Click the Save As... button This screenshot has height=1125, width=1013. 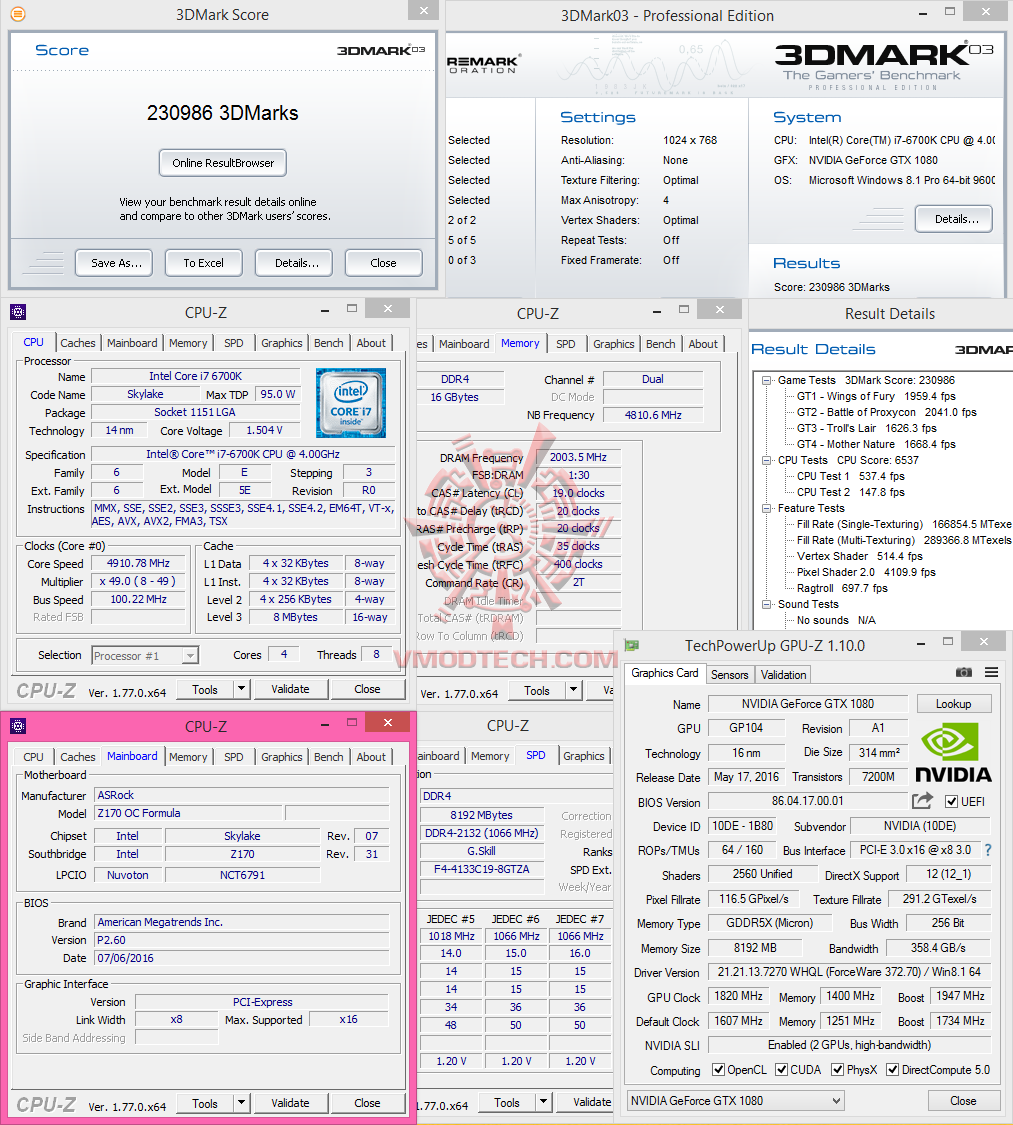point(114,263)
